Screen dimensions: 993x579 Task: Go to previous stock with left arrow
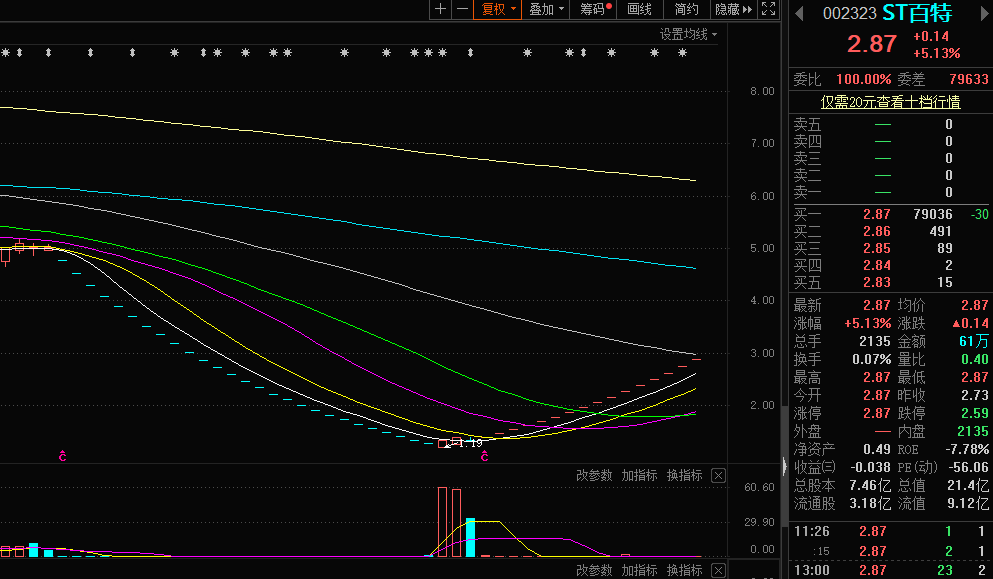pos(798,14)
